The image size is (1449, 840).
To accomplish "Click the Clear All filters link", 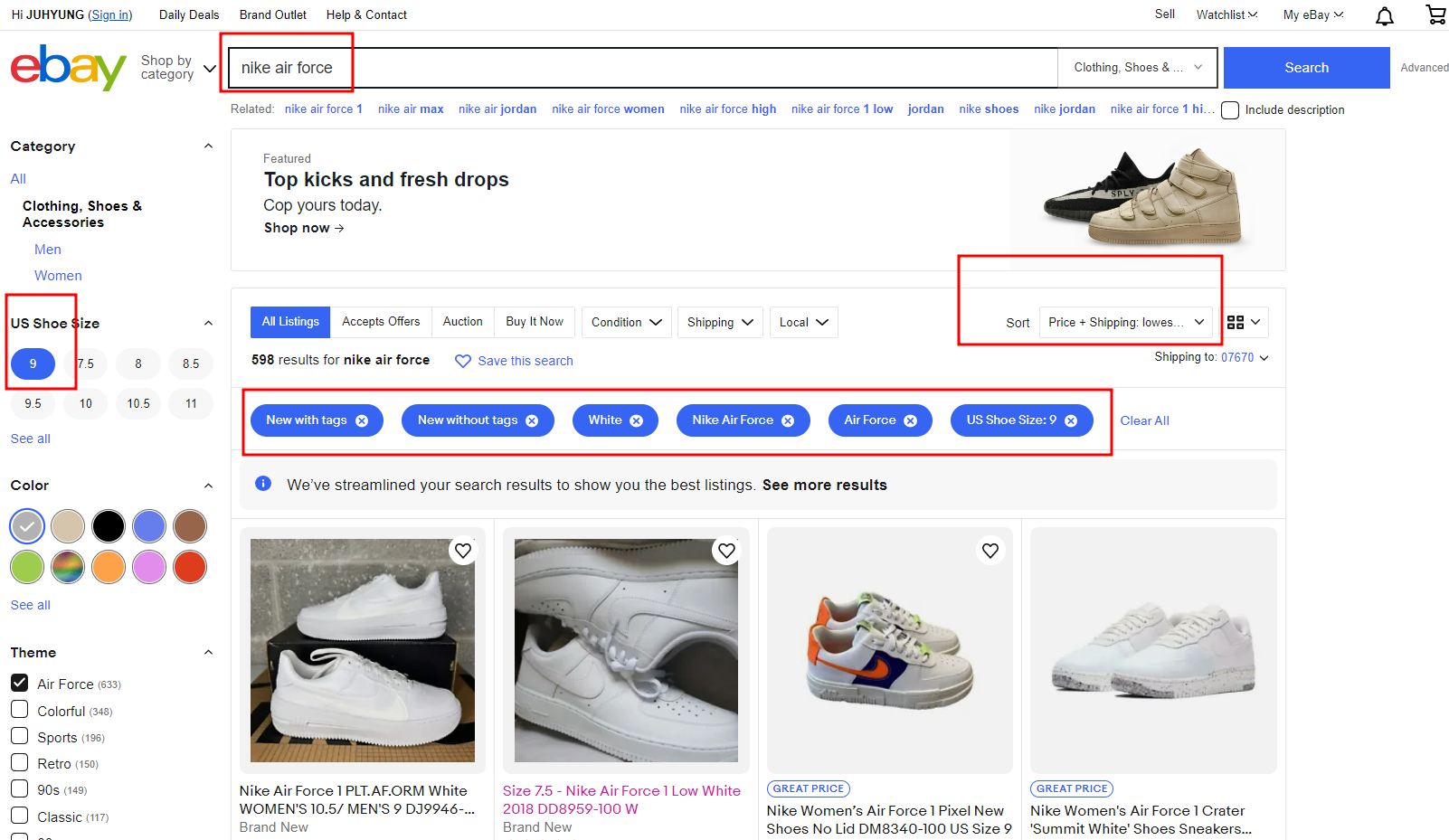I will tap(1145, 421).
